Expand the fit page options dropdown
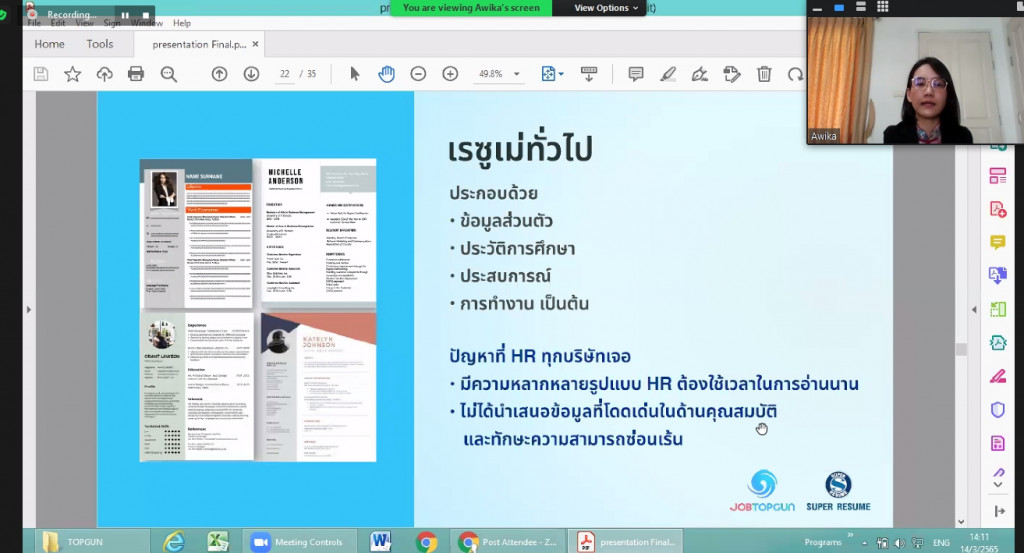The width and height of the screenshot is (1024, 553). point(561,74)
